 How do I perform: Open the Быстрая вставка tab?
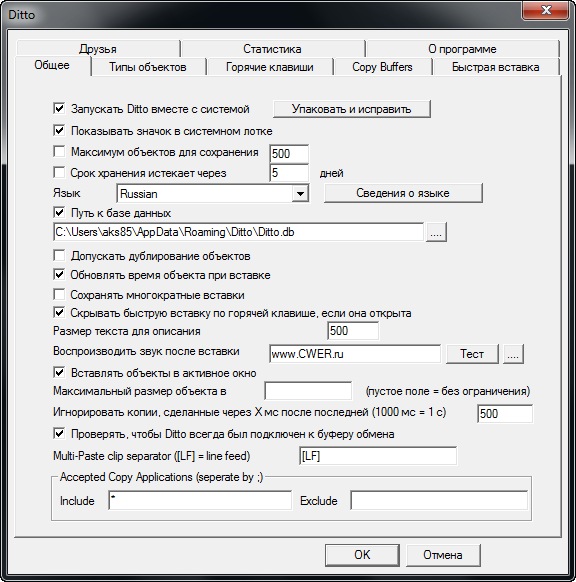click(495, 67)
